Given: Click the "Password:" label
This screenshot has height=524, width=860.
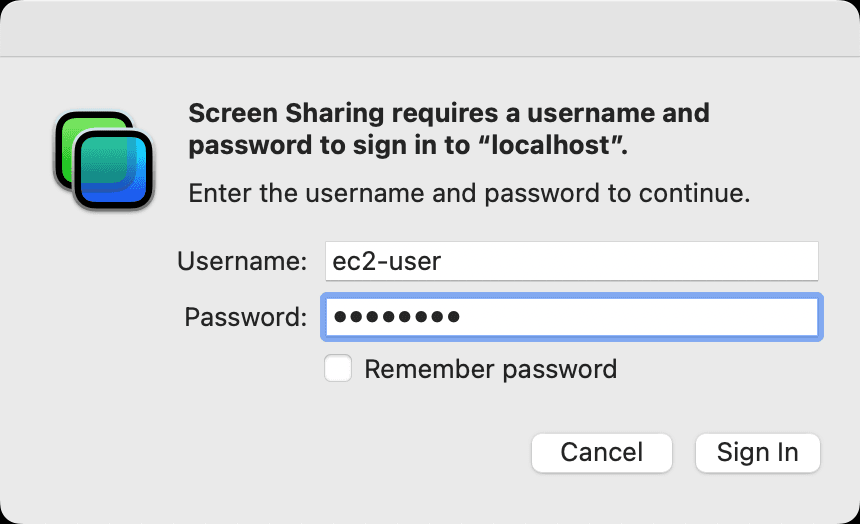Looking at the screenshot, I should (x=246, y=317).
